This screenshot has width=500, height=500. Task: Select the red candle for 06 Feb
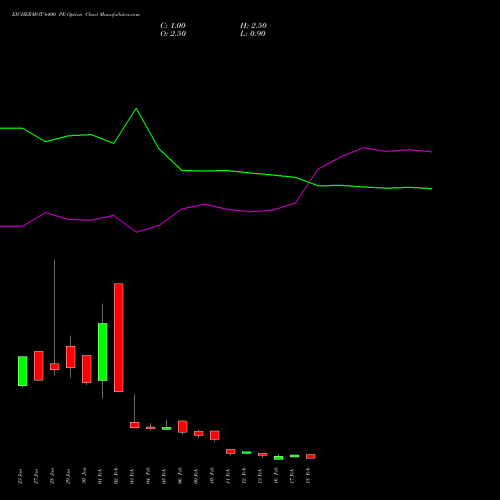tap(183, 427)
